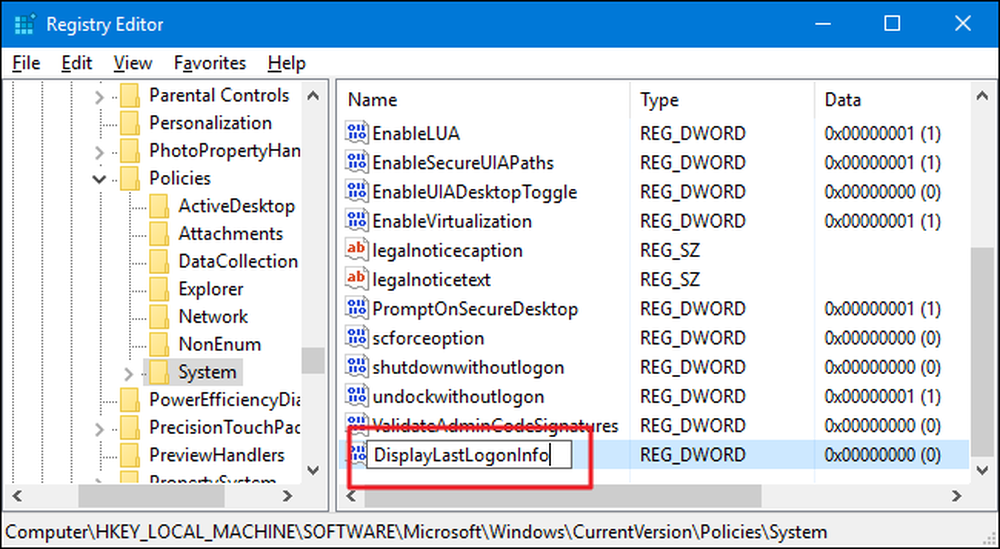
Task: Select the PreviewHandlers key label
Action: coord(217,455)
